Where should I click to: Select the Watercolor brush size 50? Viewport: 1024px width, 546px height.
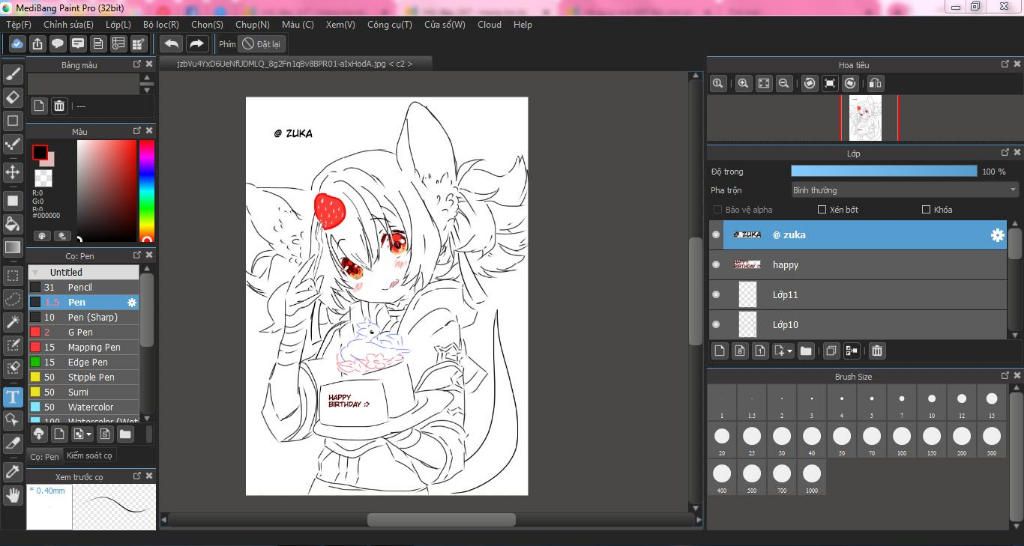click(84, 407)
